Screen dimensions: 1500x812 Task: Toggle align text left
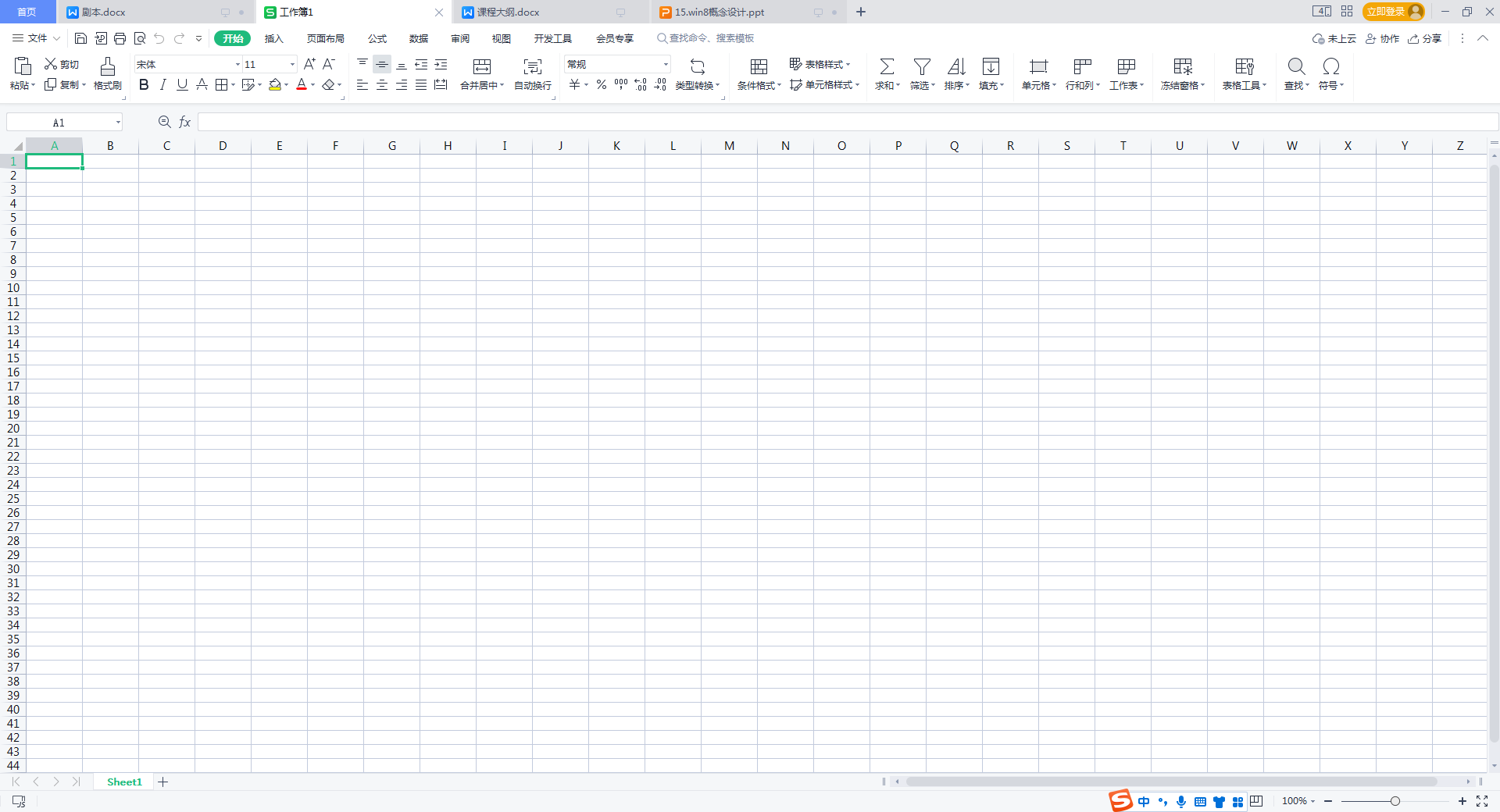point(362,84)
